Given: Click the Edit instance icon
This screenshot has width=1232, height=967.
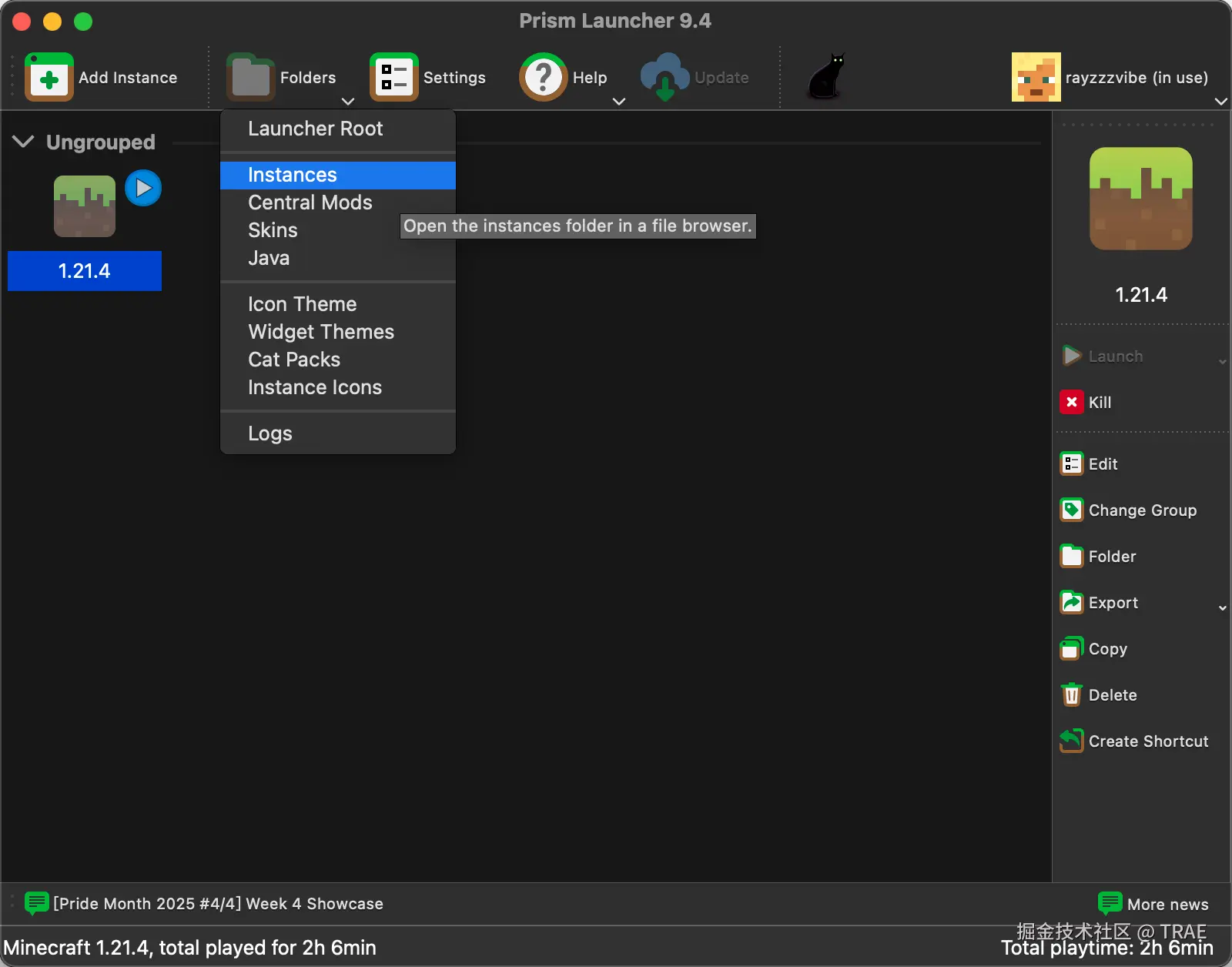Looking at the screenshot, I should [x=1072, y=463].
